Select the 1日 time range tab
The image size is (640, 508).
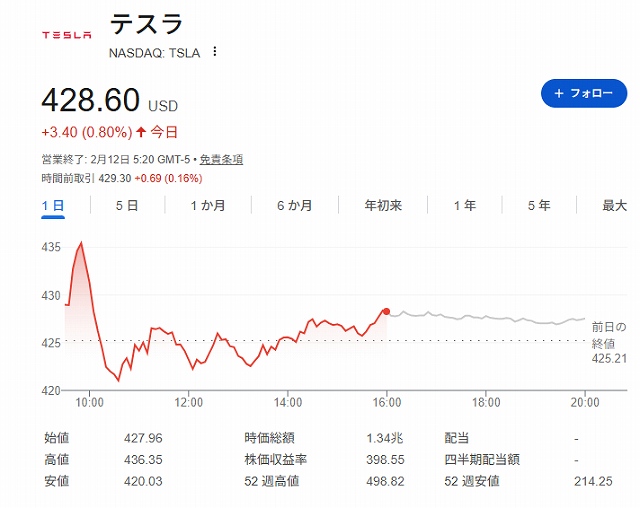coord(53,205)
